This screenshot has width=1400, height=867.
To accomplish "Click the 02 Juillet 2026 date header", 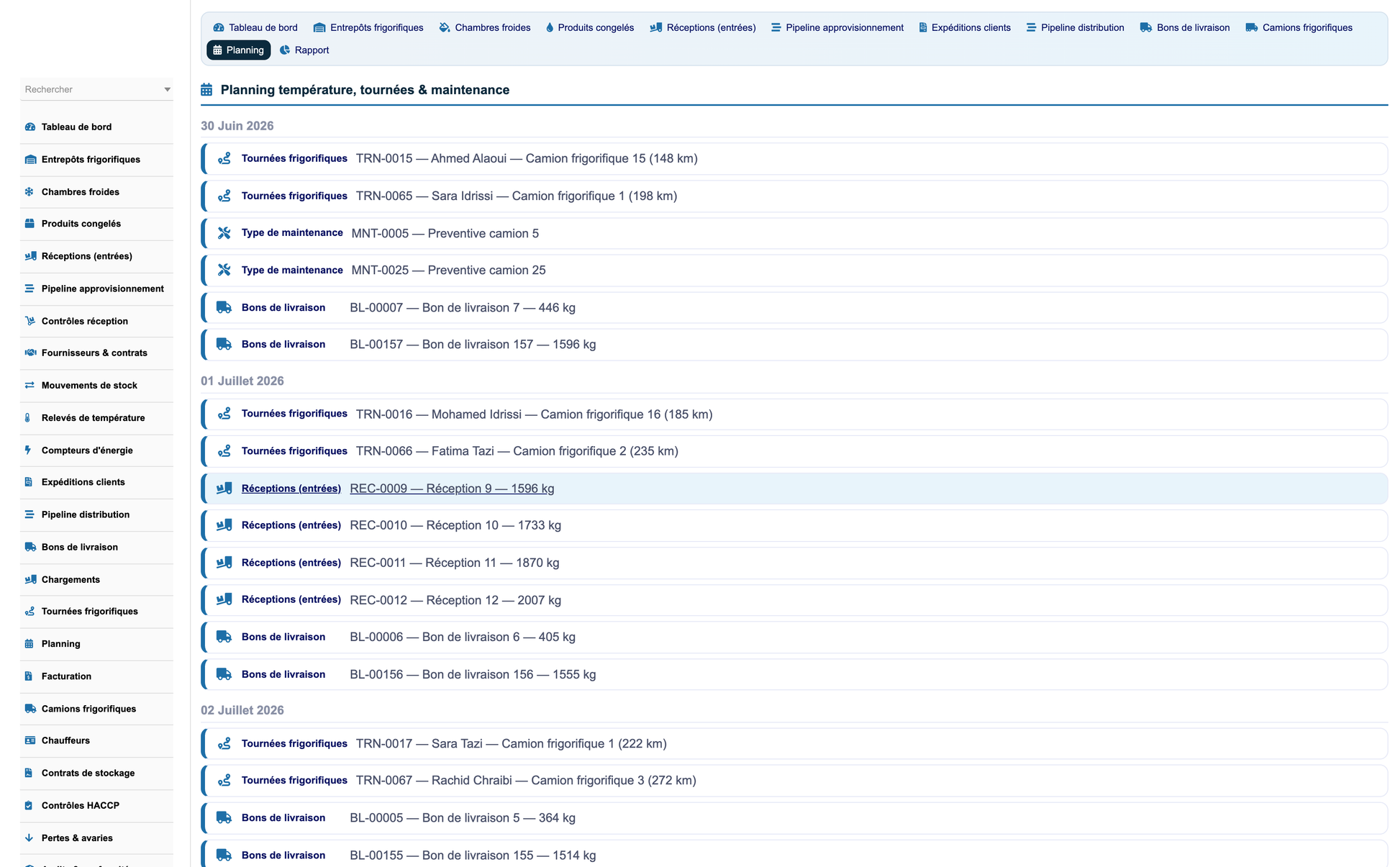I will click(x=242, y=710).
